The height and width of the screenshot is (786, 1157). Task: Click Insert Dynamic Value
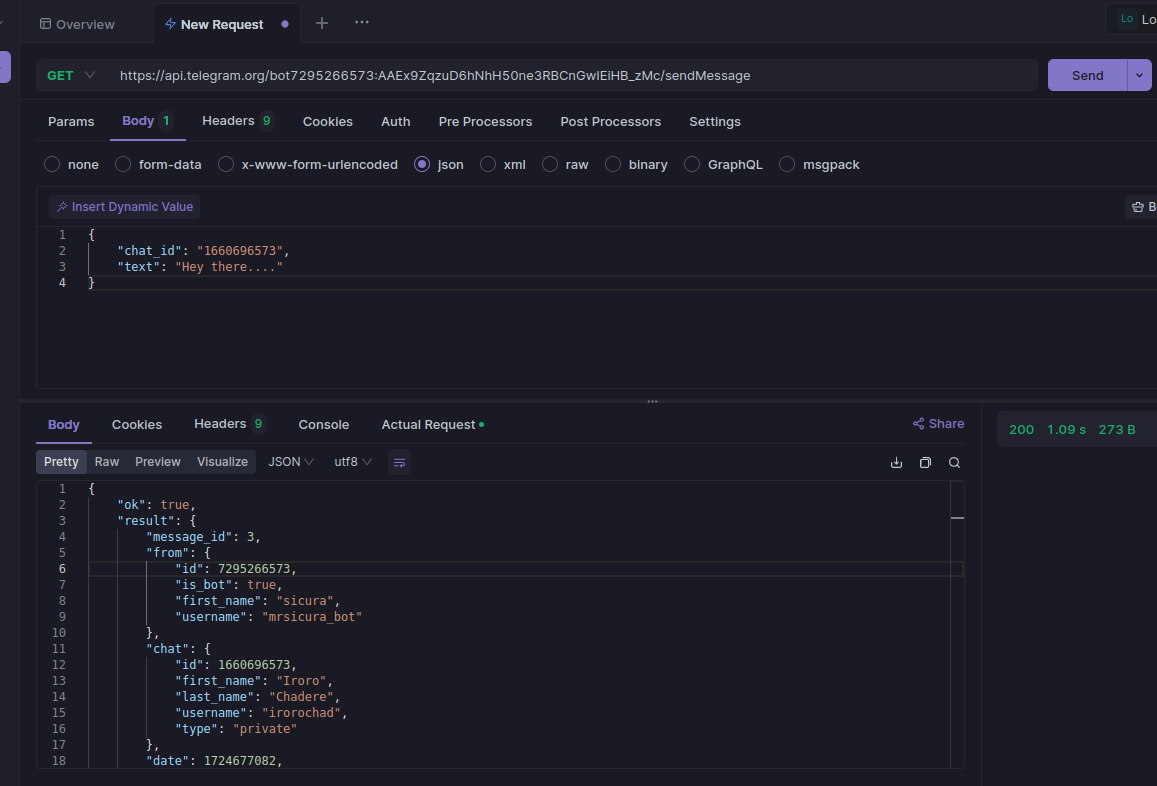tap(125, 207)
